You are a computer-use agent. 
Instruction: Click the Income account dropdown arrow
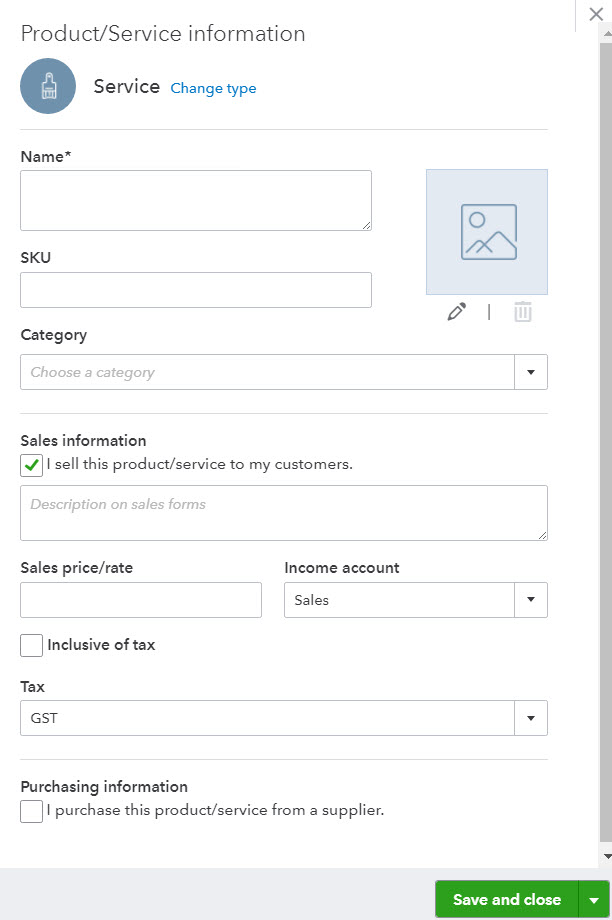click(x=531, y=600)
